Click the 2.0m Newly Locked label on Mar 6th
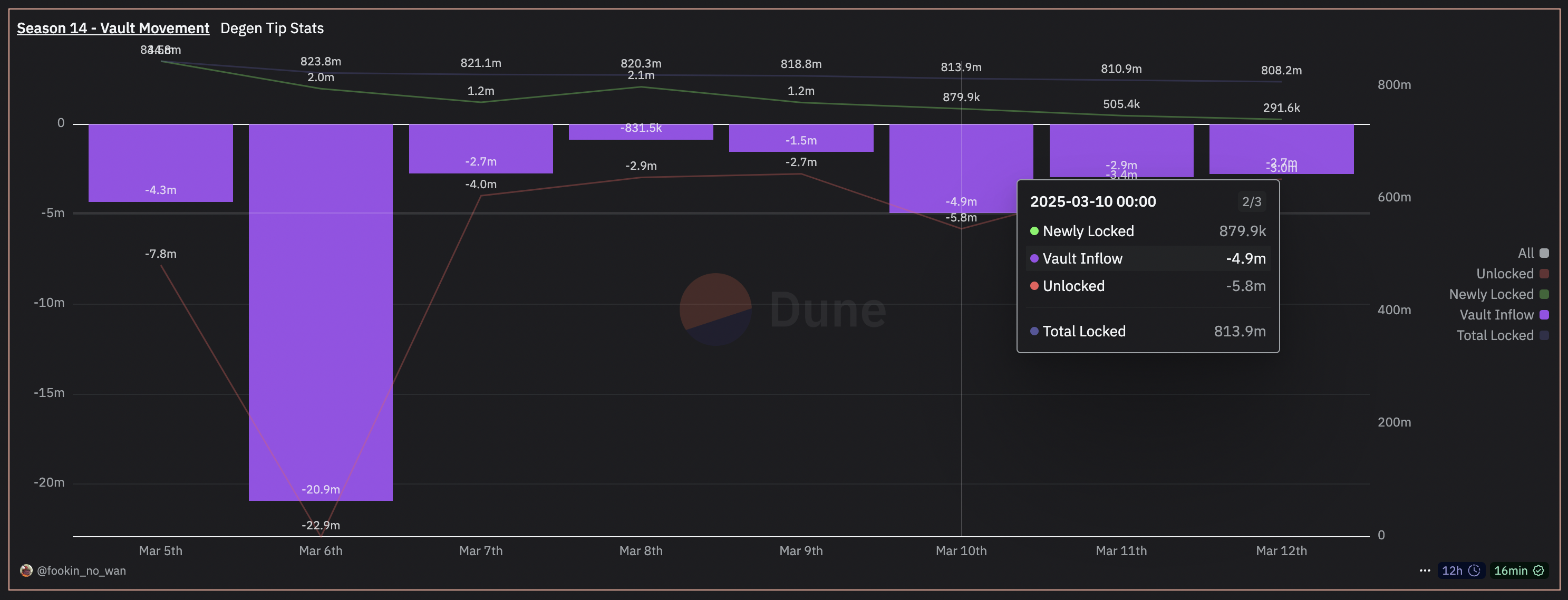The height and width of the screenshot is (600, 1568). (321, 78)
